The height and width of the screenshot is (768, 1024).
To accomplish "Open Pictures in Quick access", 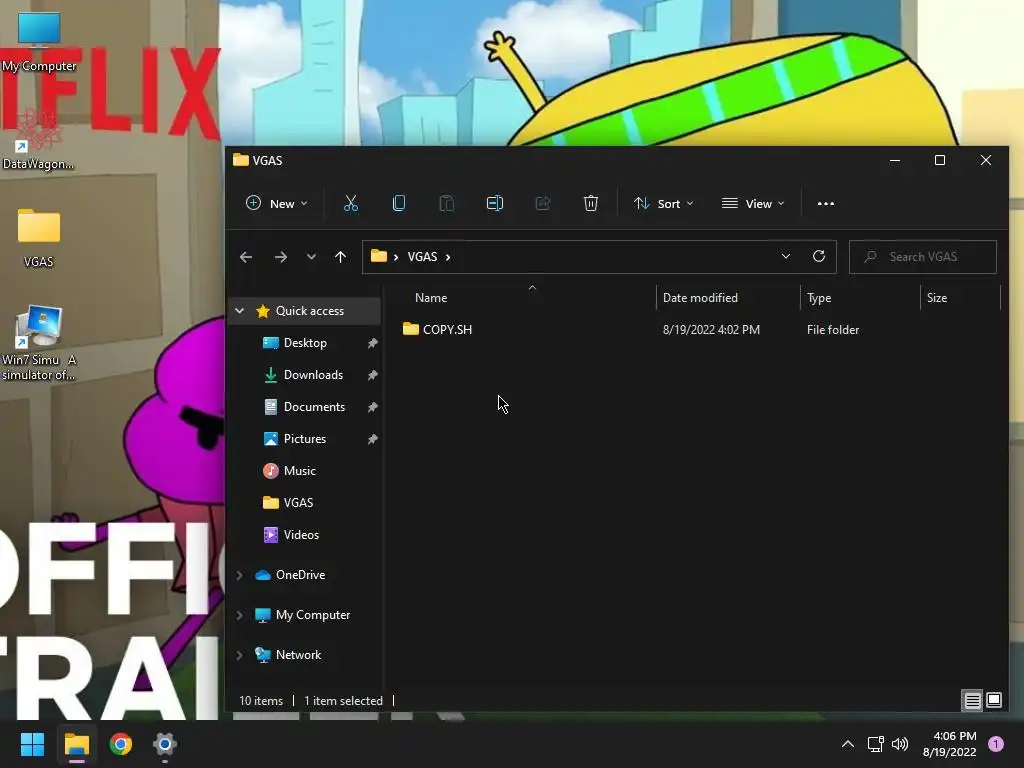I will coord(304,439).
